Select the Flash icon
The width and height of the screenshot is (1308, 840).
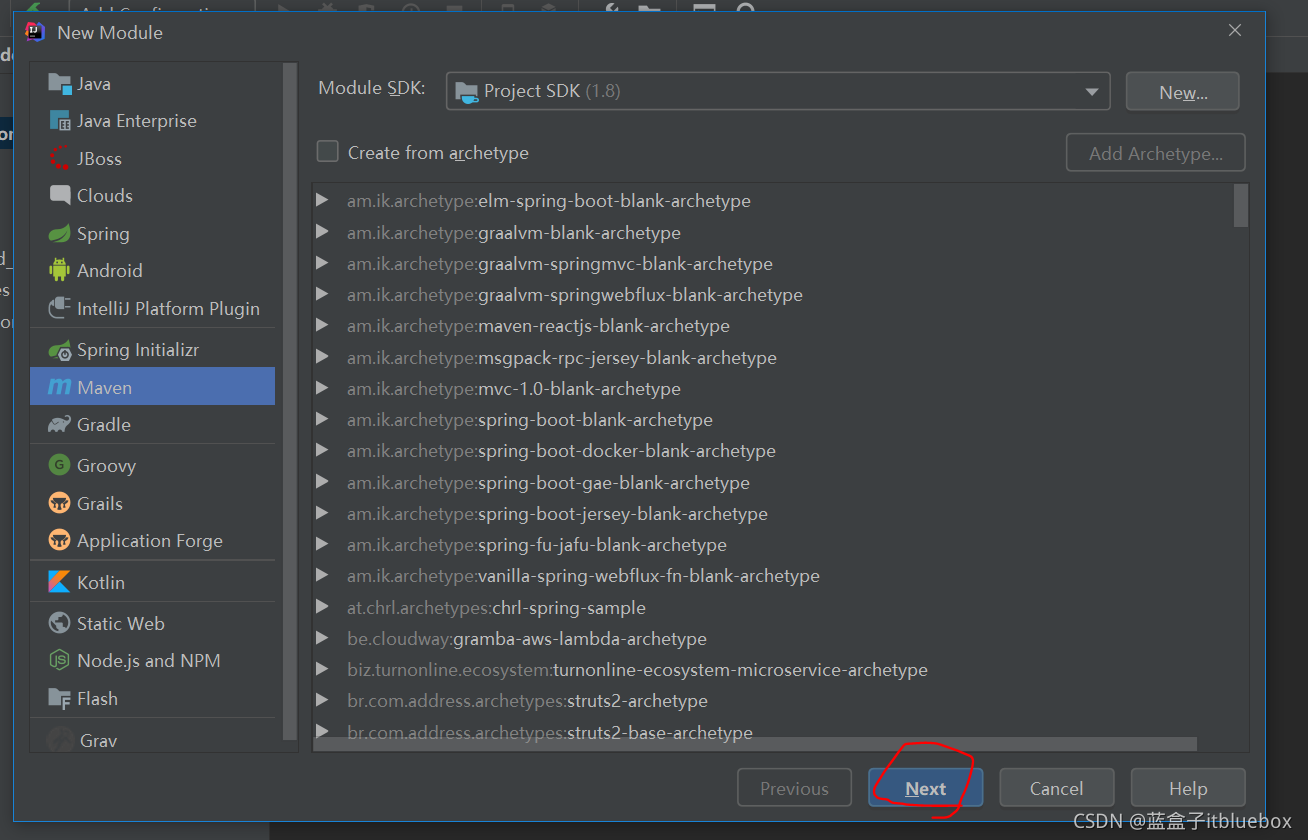[60, 698]
